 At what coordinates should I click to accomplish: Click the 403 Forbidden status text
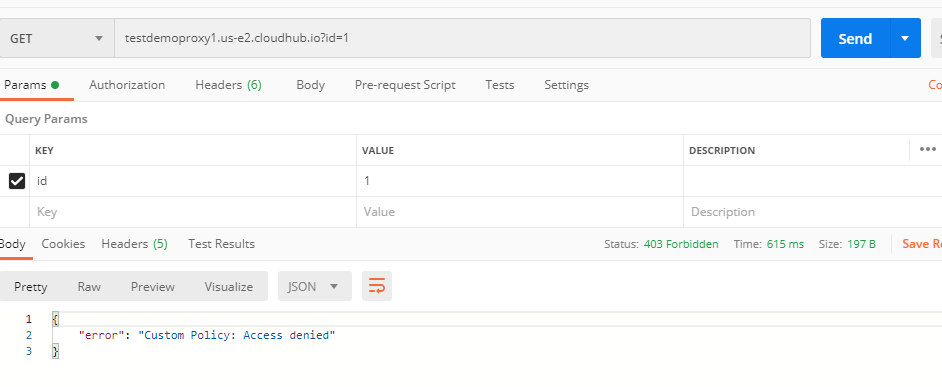[x=681, y=245]
